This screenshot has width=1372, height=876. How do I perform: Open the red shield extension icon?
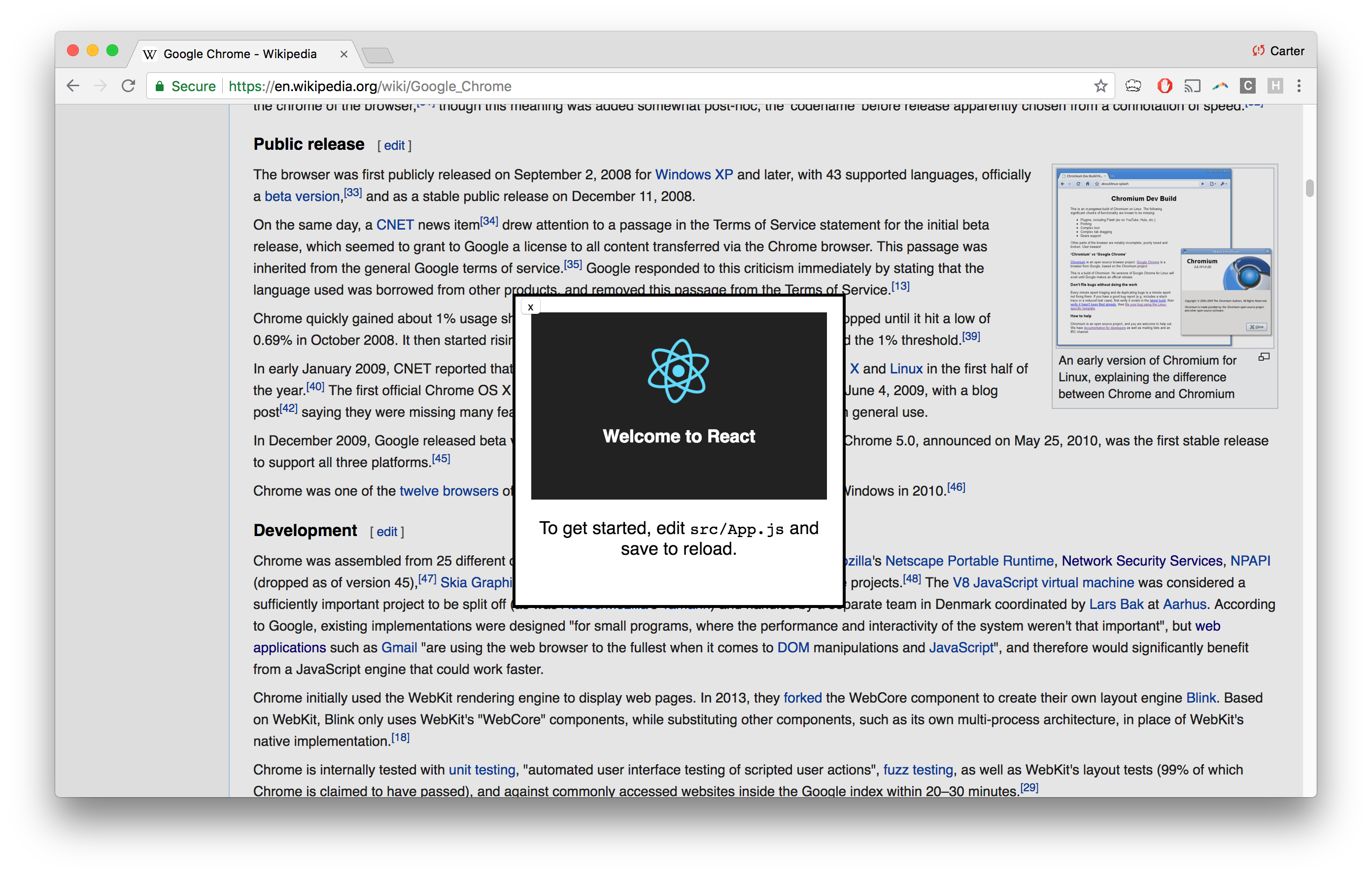click(x=1164, y=86)
